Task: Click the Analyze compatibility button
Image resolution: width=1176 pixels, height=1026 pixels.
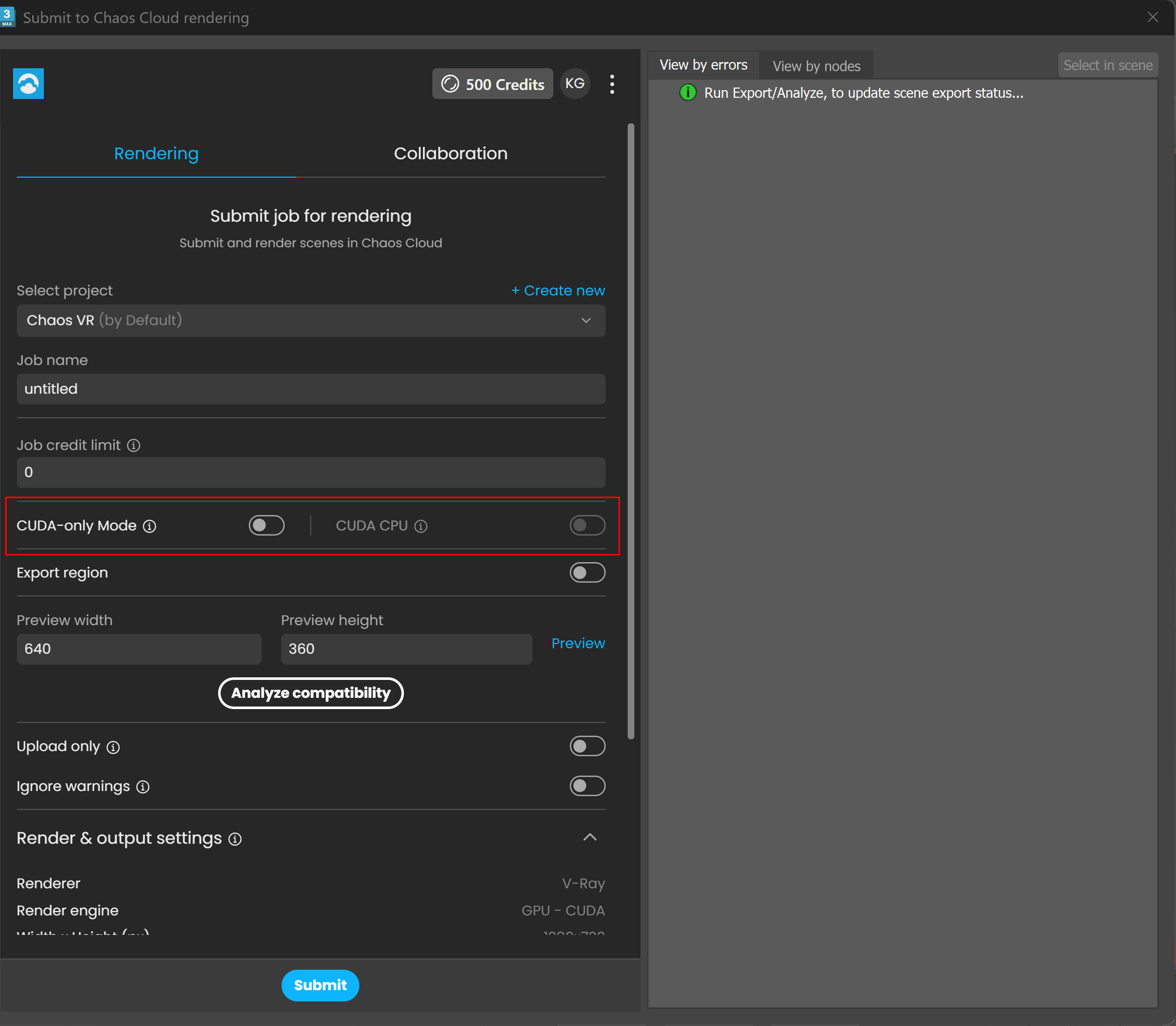Action: point(311,693)
